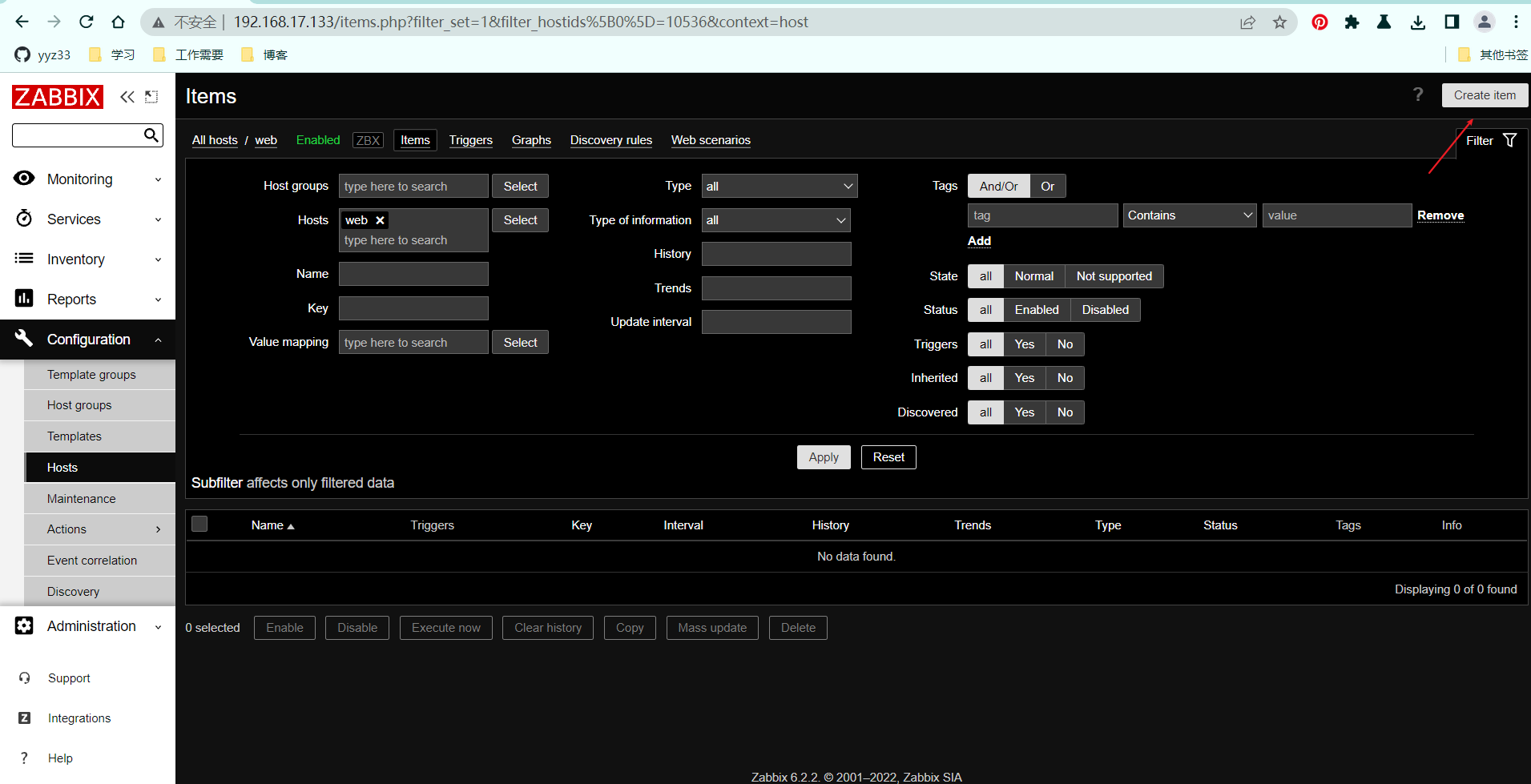This screenshot has width=1531, height=784.
Task: Click the Administration gear icon
Action: tap(24, 625)
